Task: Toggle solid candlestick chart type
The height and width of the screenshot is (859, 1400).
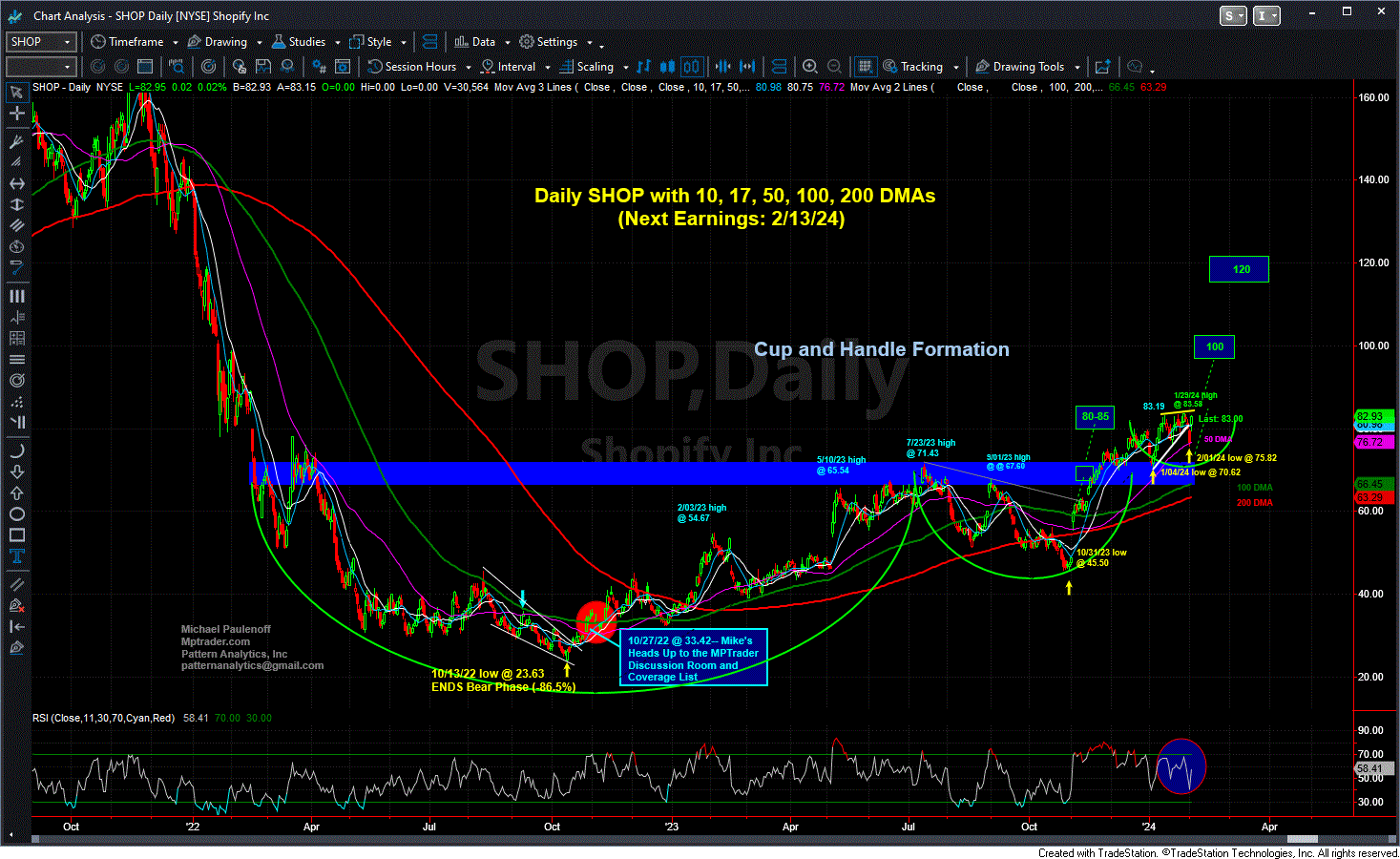Action: (x=667, y=67)
